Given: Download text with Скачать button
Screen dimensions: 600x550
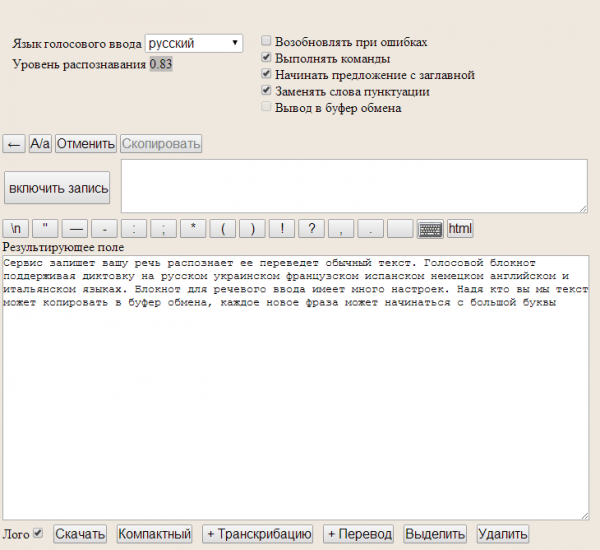Looking at the screenshot, I should coord(80,534).
